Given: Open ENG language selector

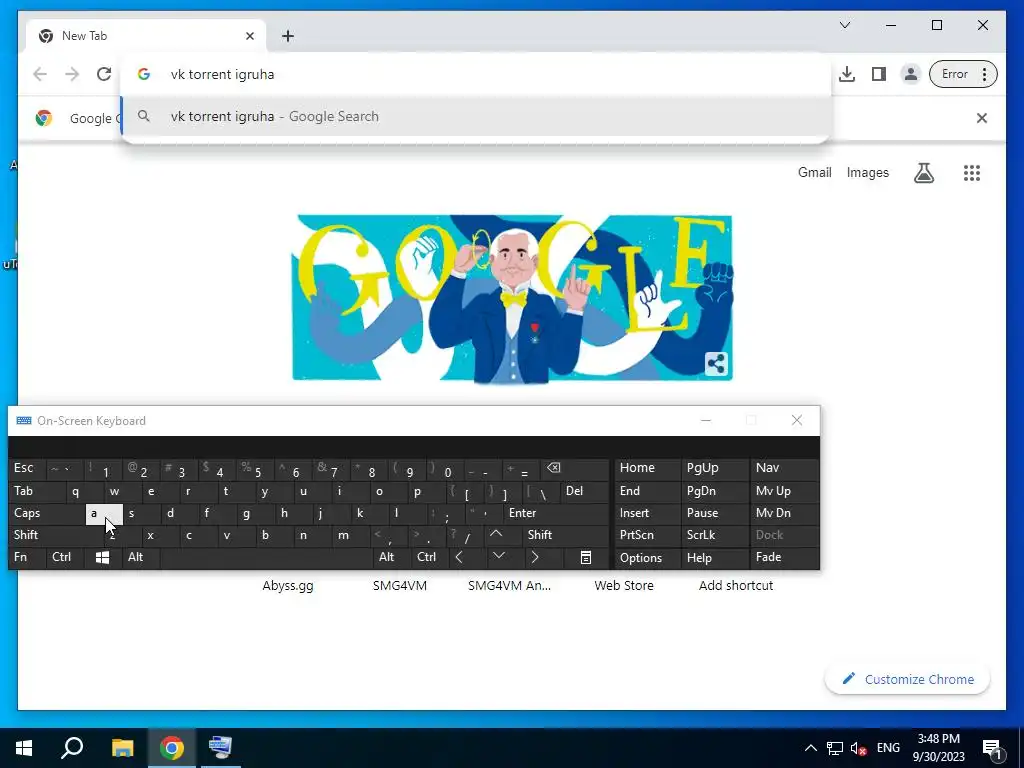Looking at the screenshot, I should coord(888,748).
